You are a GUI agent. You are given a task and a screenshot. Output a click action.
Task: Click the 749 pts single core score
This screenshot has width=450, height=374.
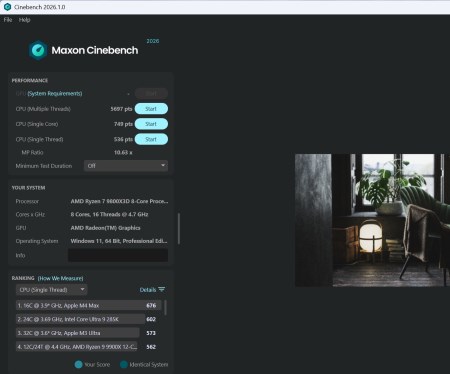[123, 124]
